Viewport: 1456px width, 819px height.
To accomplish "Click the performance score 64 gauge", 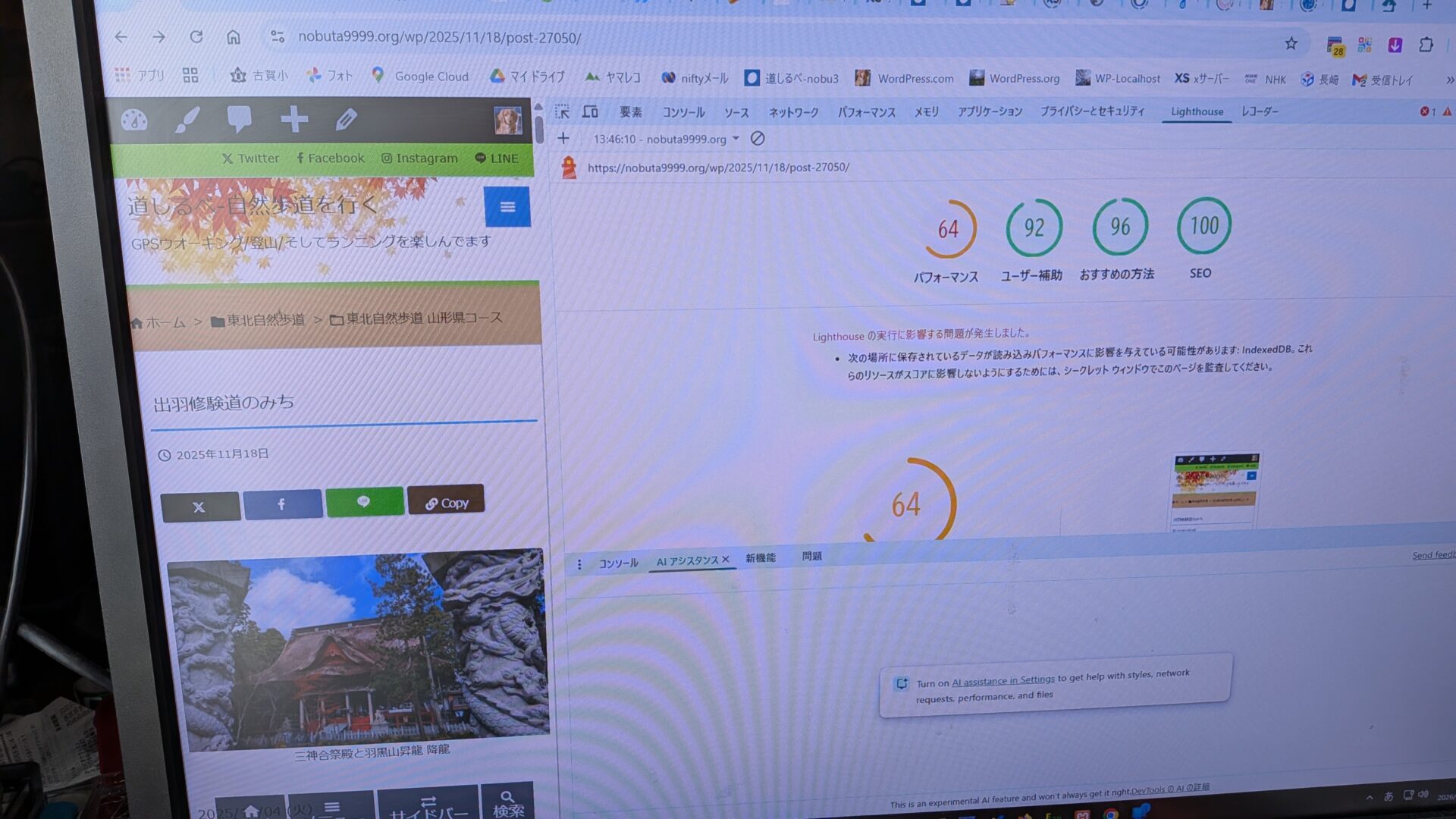I will point(948,229).
